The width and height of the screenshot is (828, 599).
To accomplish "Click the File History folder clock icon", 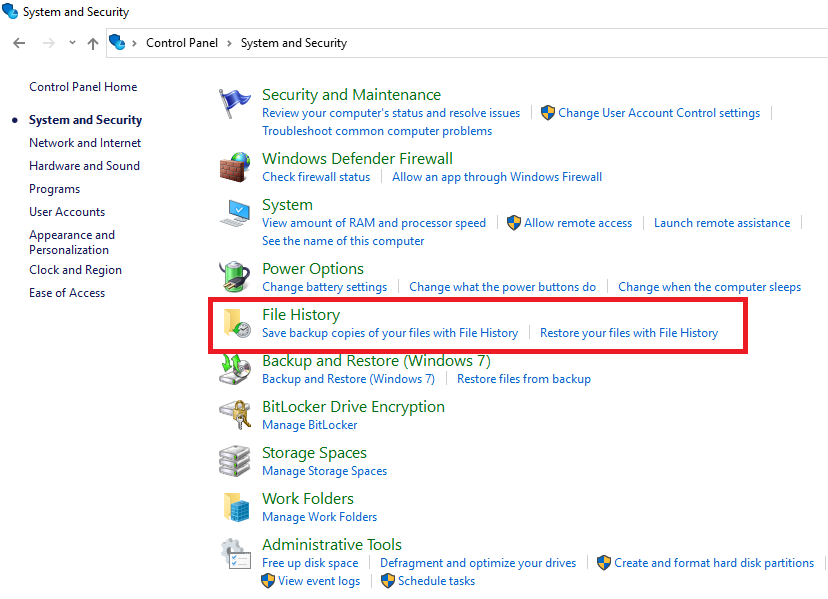I will tap(237, 323).
